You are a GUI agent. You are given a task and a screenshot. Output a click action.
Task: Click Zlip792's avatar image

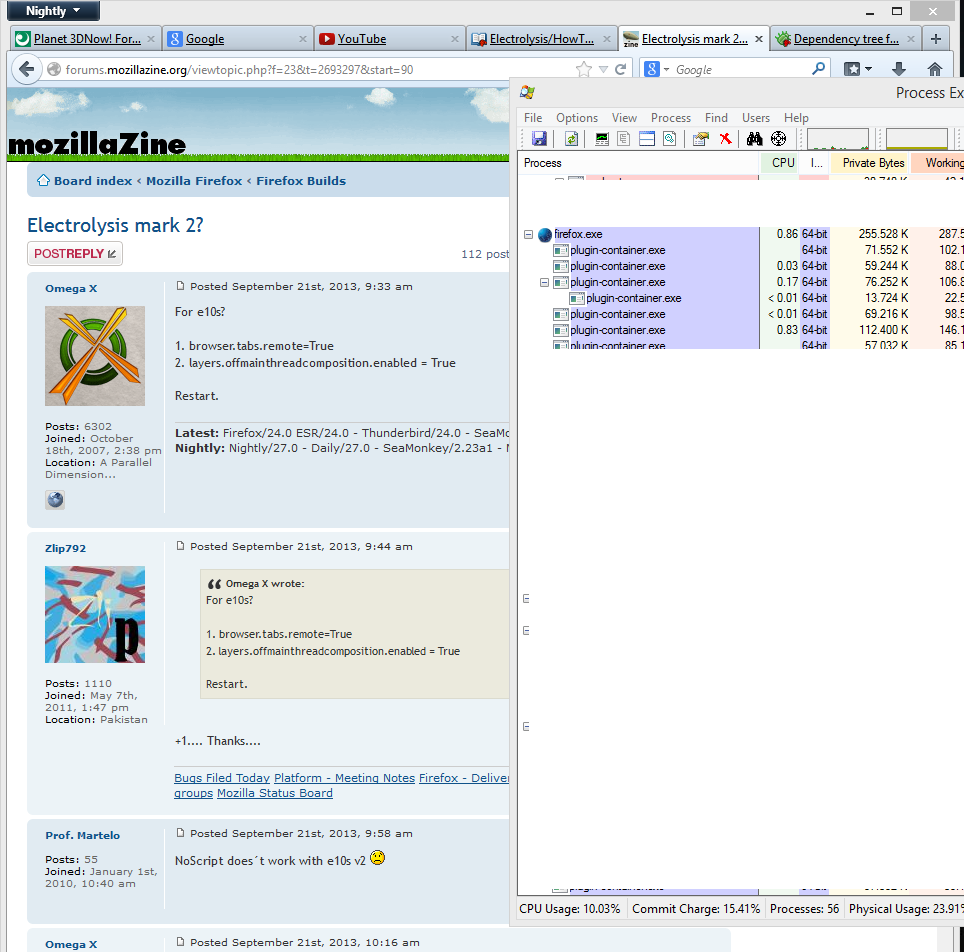click(95, 614)
